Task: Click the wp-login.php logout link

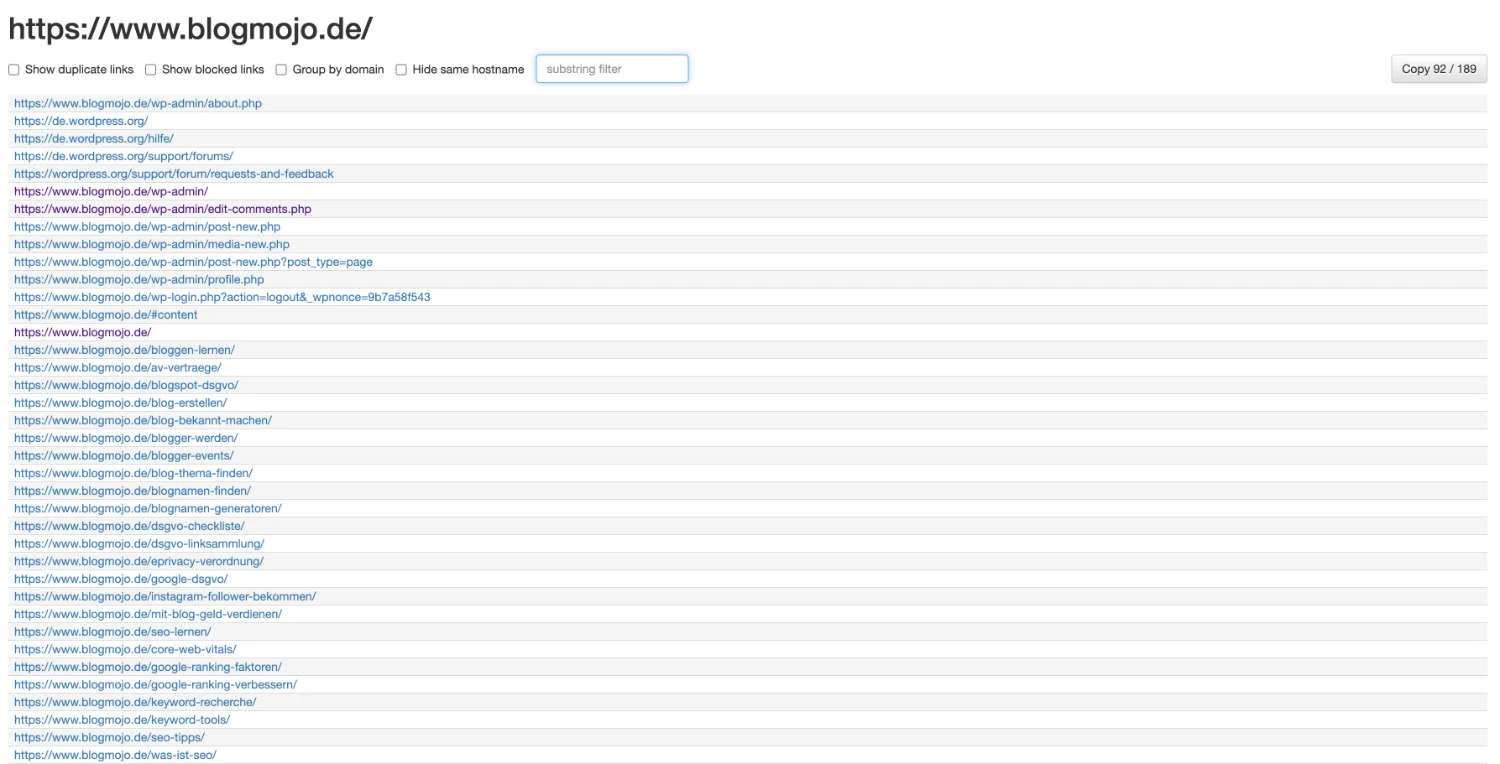Action: [x=222, y=297]
